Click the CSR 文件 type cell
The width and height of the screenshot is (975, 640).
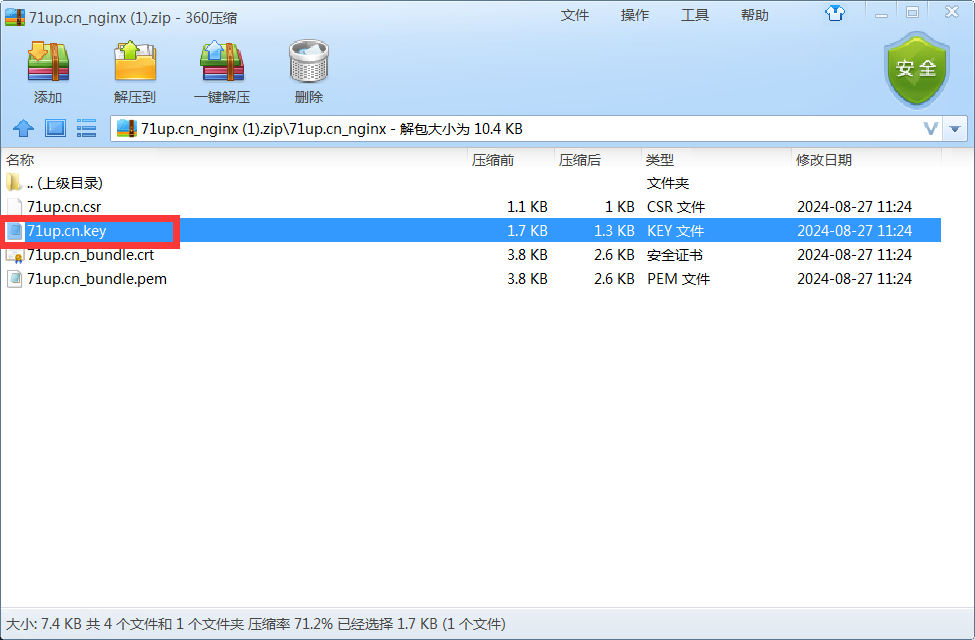point(676,206)
